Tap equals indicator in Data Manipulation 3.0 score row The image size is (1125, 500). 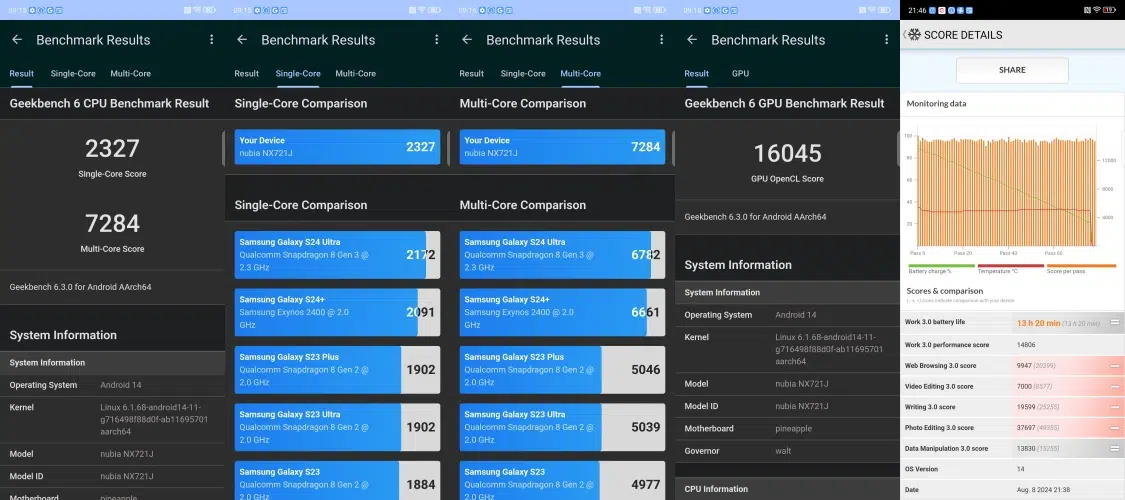coord(1115,448)
